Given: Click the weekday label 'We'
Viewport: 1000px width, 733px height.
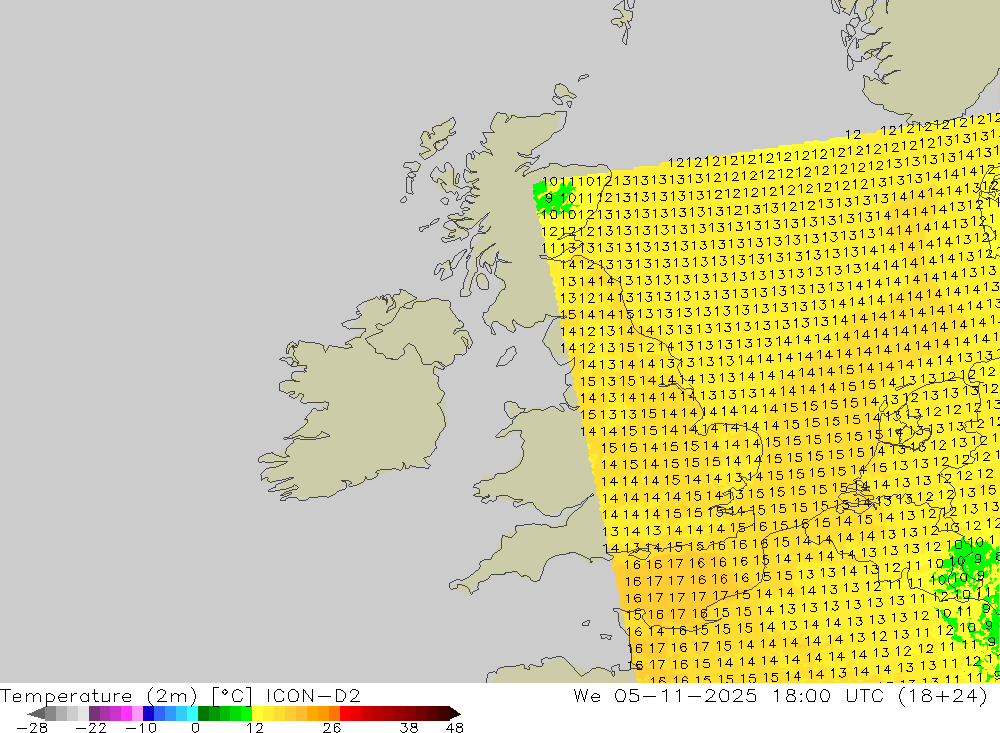Looking at the screenshot, I should [x=587, y=695].
